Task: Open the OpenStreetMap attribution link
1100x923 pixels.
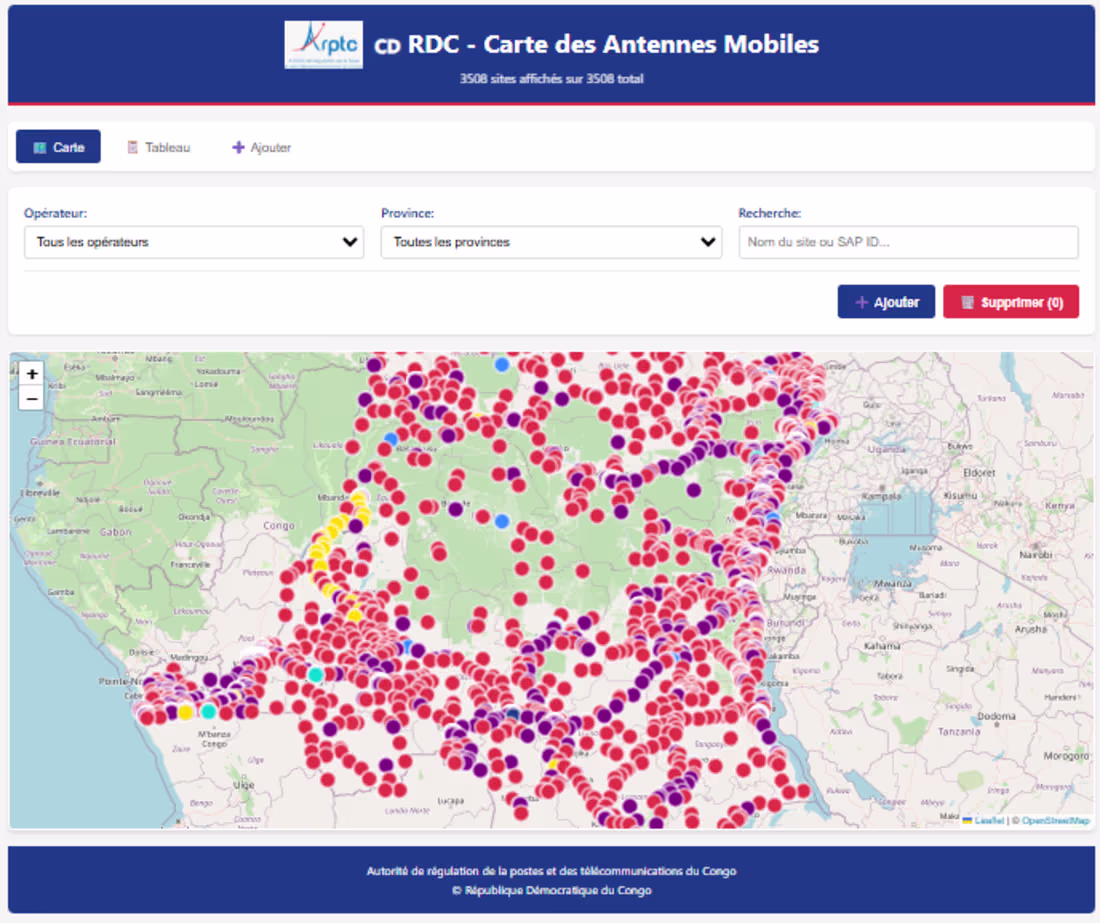Action: tap(1056, 820)
